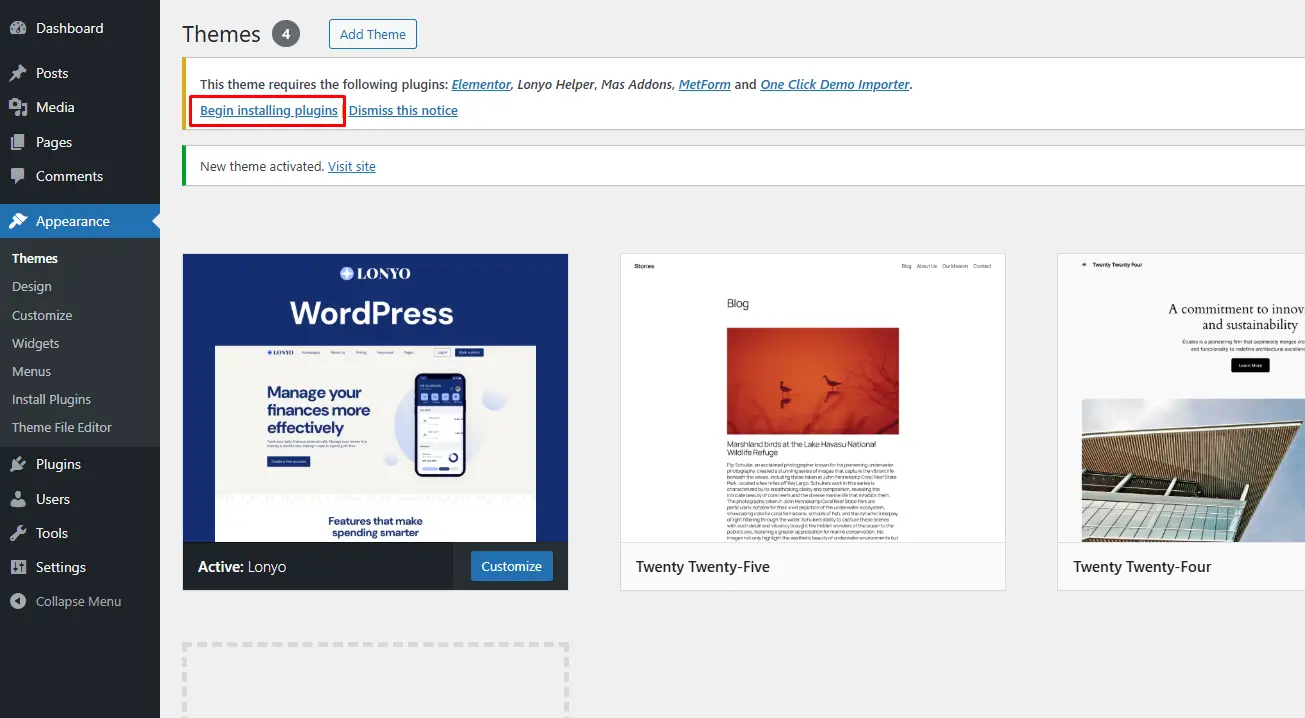Click the Collapse Menu arrow icon
This screenshot has height=718, width=1305.
(18, 601)
